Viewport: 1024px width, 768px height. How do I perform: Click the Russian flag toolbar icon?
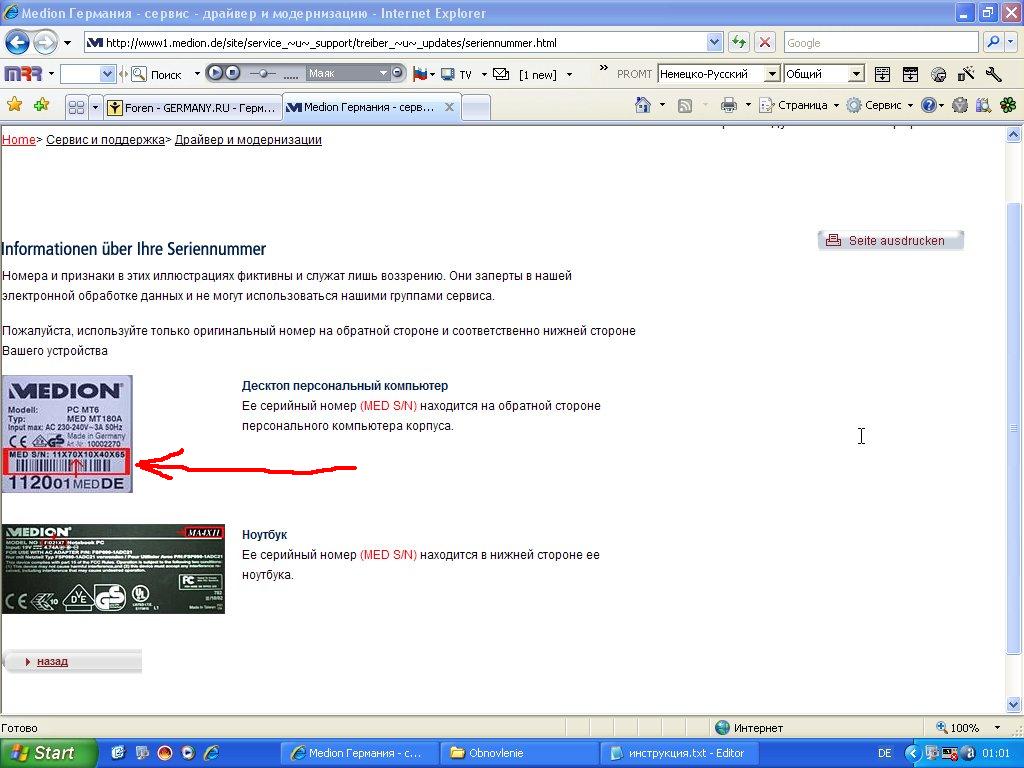coord(419,74)
